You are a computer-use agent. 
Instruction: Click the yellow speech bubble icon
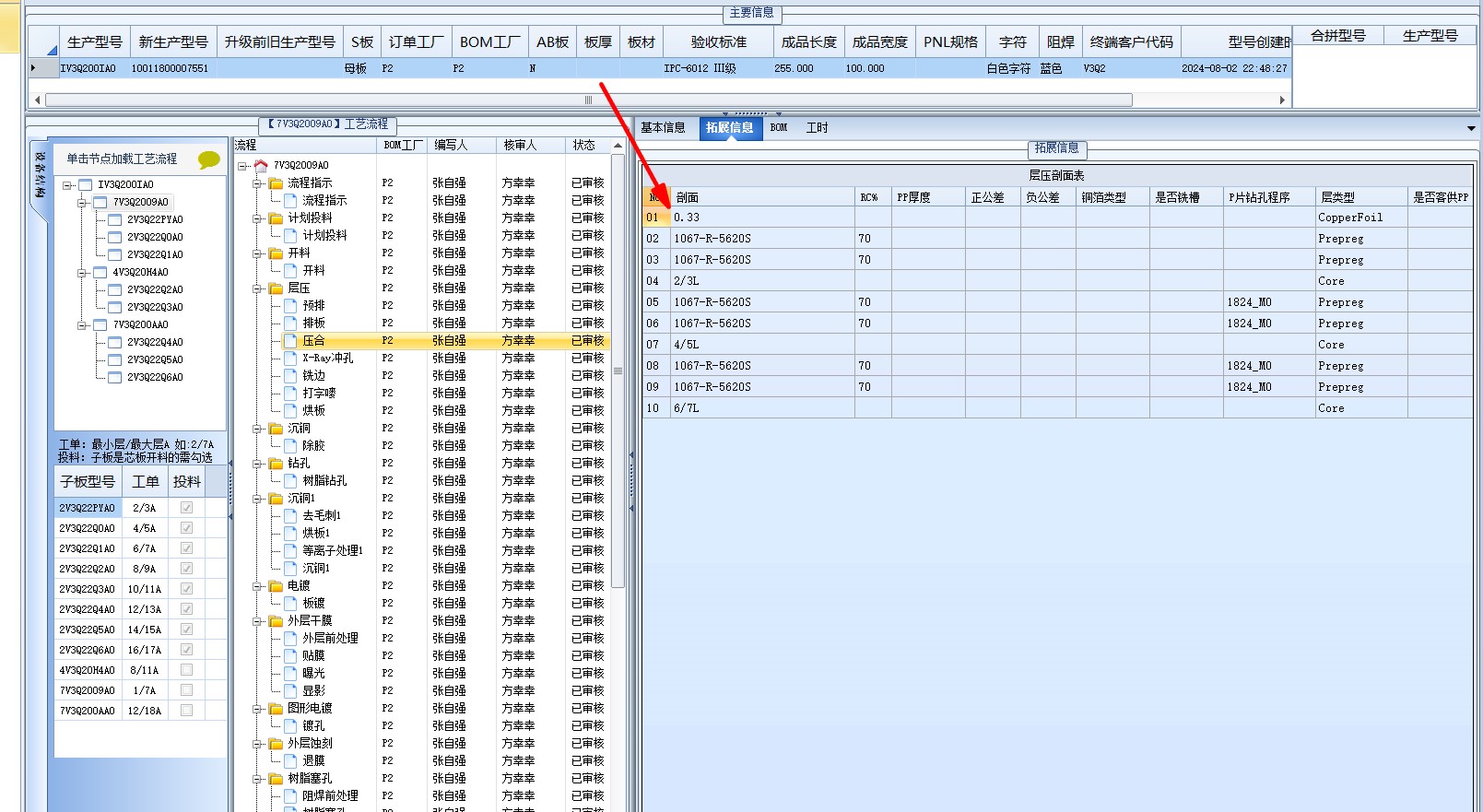point(209,159)
